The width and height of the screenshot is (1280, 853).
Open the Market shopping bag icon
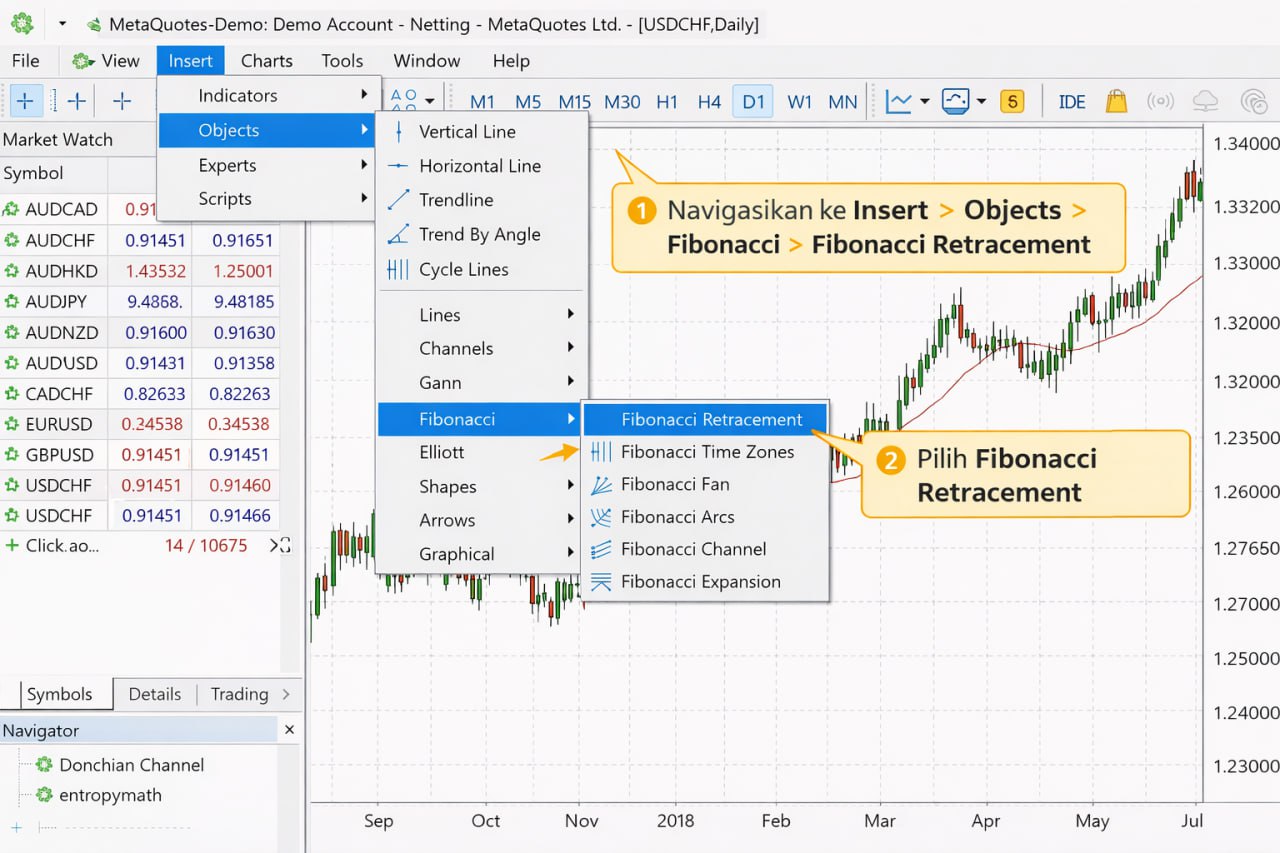(x=1116, y=101)
